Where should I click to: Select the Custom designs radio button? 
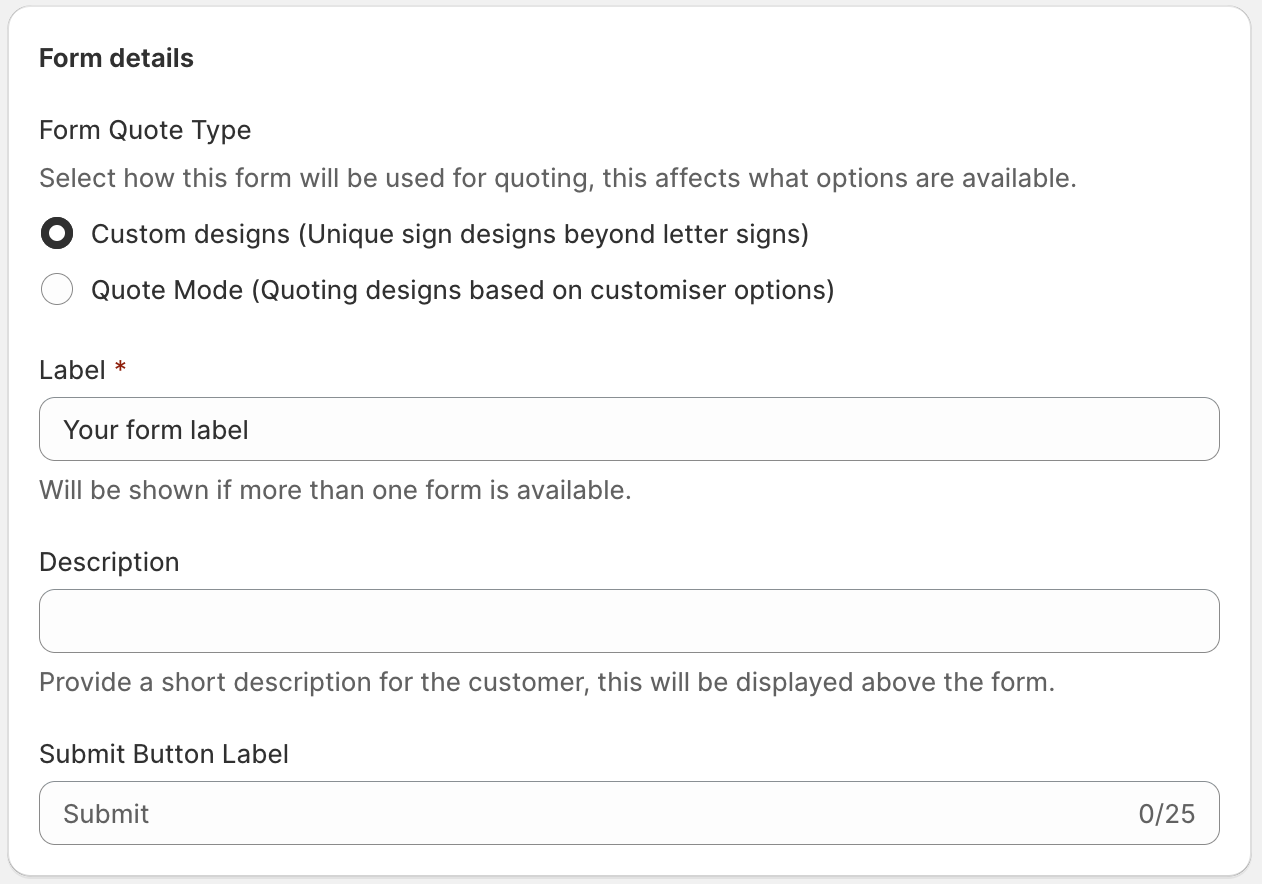click(57, 234)
